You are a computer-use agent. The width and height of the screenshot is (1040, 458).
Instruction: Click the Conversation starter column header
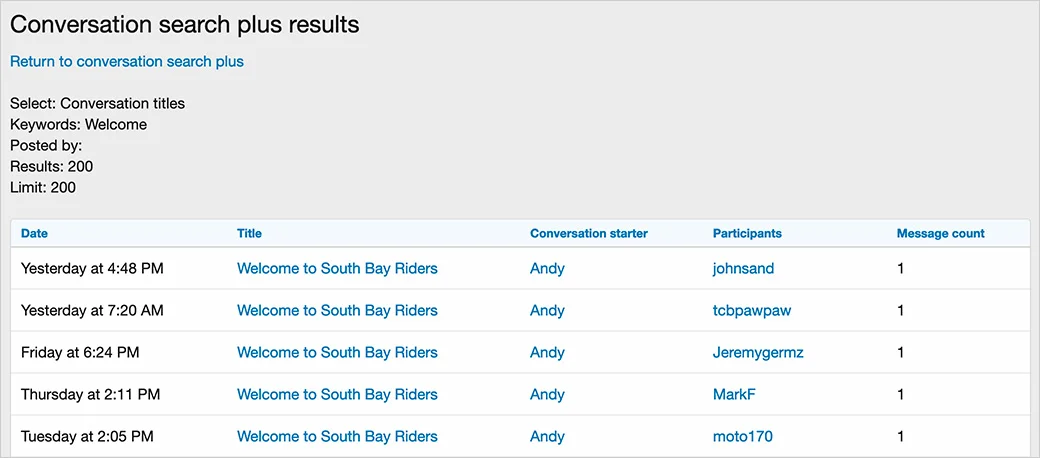[588, 233]
